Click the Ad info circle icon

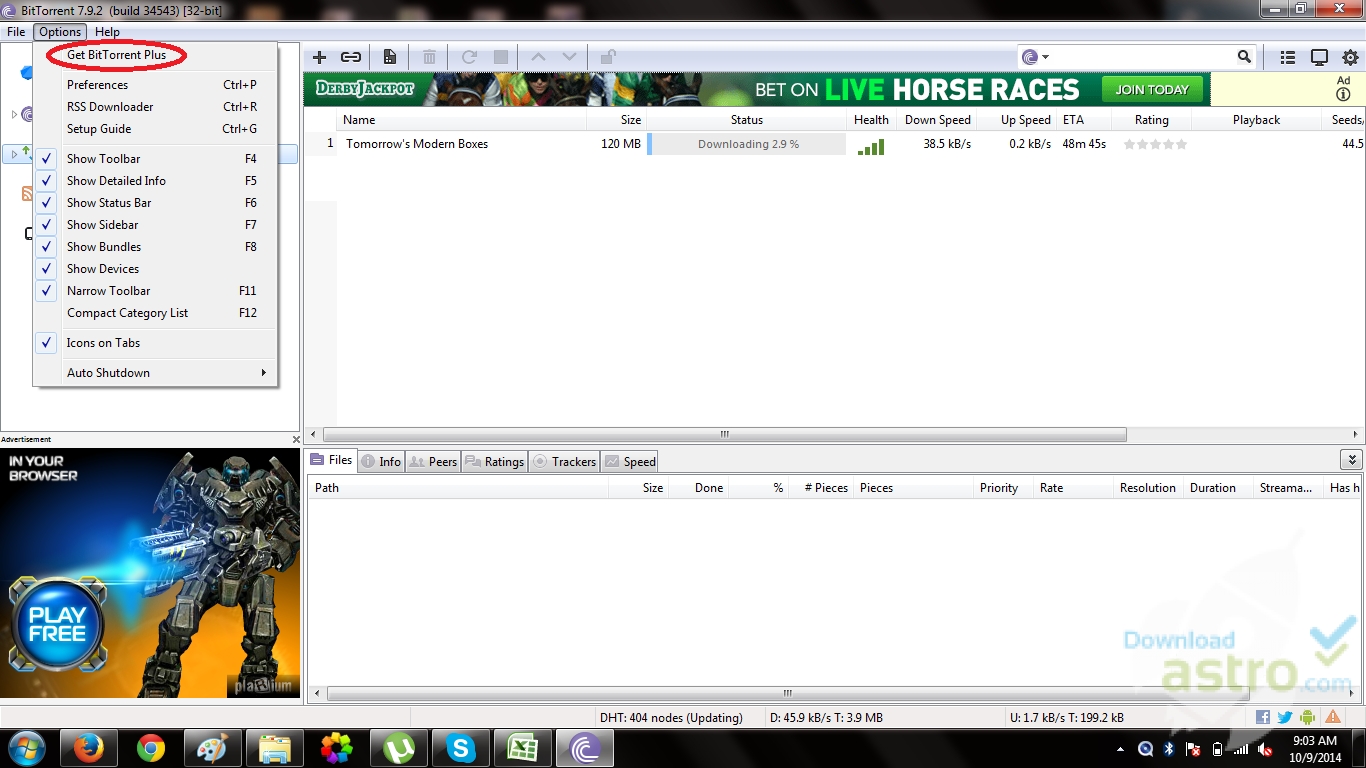pos(1343,95)
